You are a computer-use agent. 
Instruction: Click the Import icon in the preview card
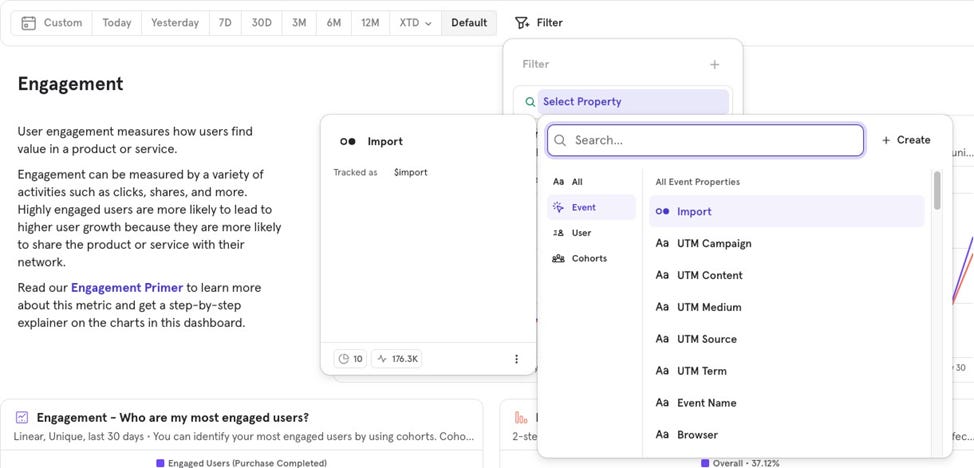(348, 142)
